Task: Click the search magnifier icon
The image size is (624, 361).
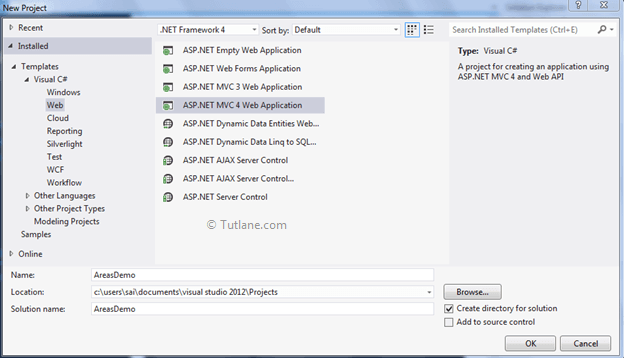Action: pyautogui.click(x=602, y=29)
